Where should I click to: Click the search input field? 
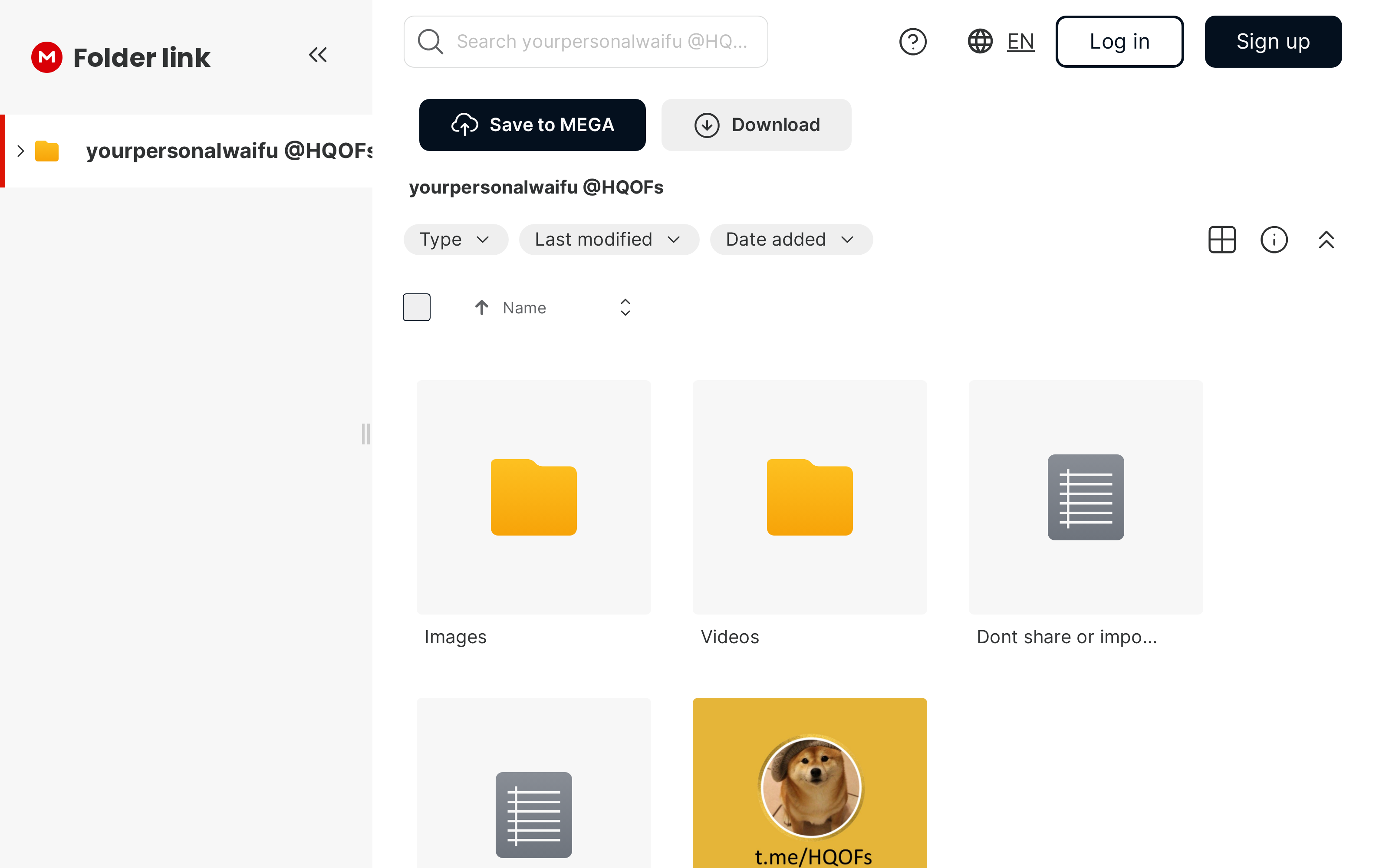click(x=602, y=42)
